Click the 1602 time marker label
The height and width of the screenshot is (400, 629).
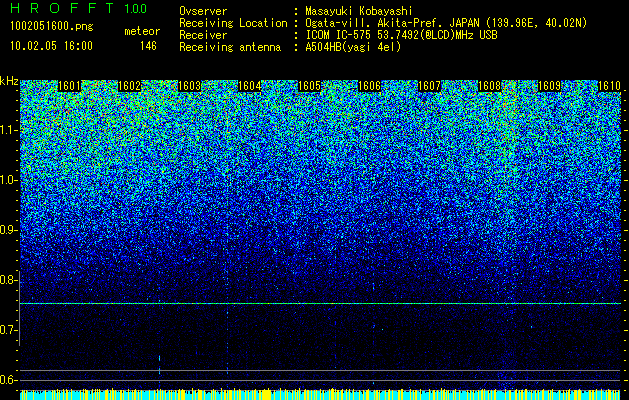tap(130, 86)
